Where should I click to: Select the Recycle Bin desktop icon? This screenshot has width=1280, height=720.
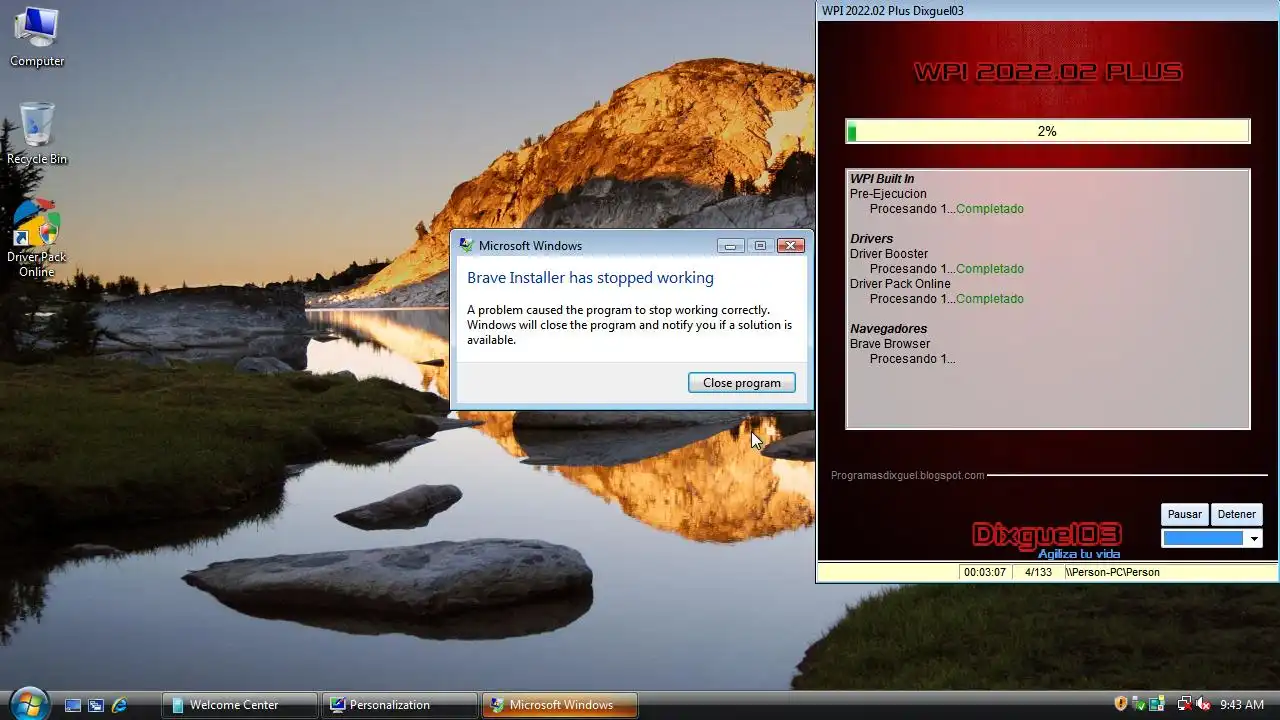tap(37, 133)
